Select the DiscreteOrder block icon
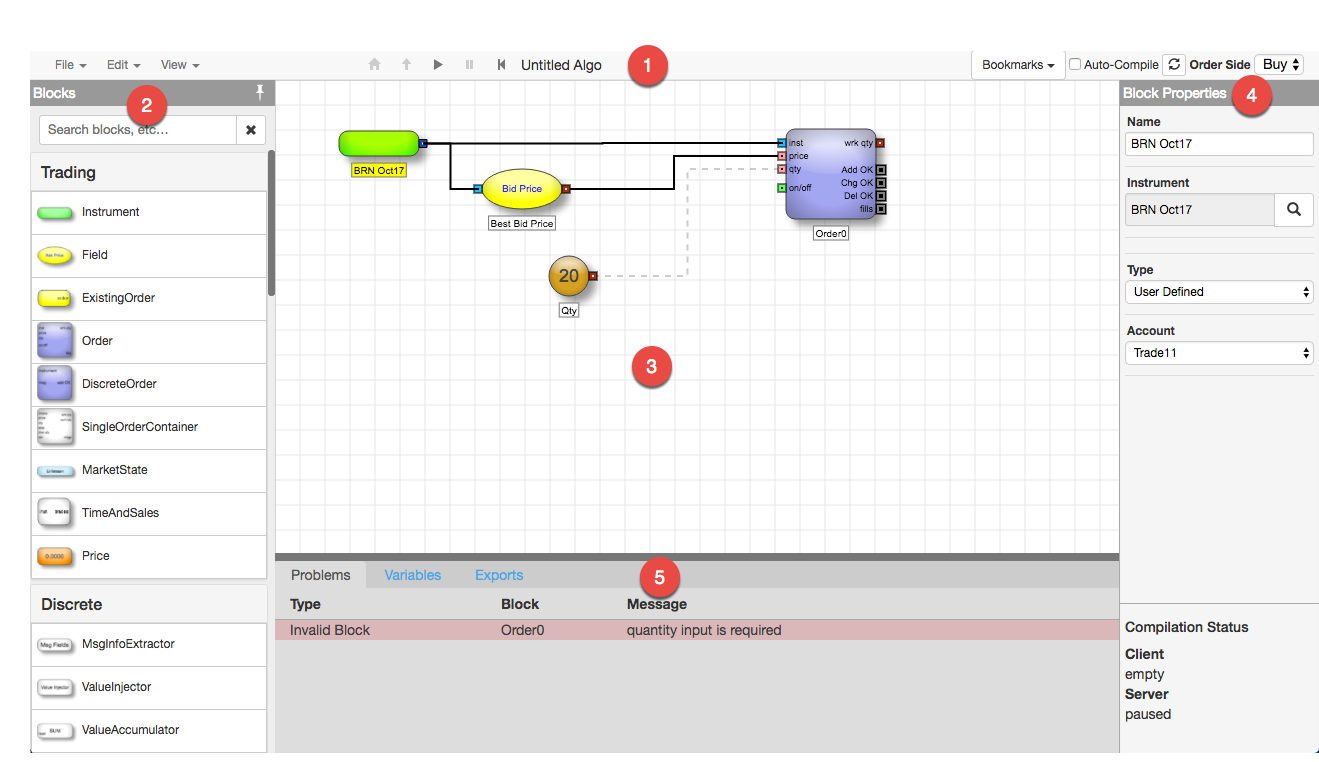Screen dimensions: 1319x762 click(55, 384)
